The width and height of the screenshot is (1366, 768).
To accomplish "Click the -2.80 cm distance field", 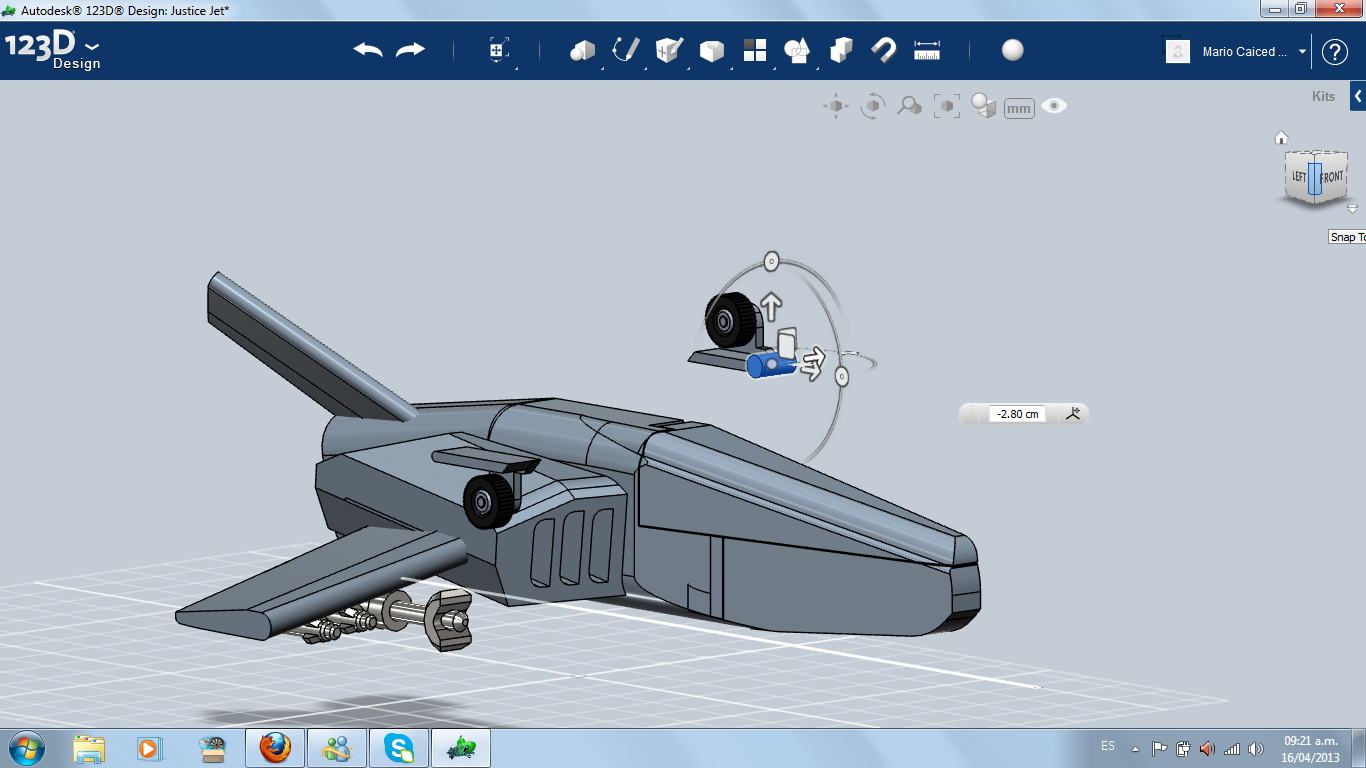I will [x=1018, y=414].
